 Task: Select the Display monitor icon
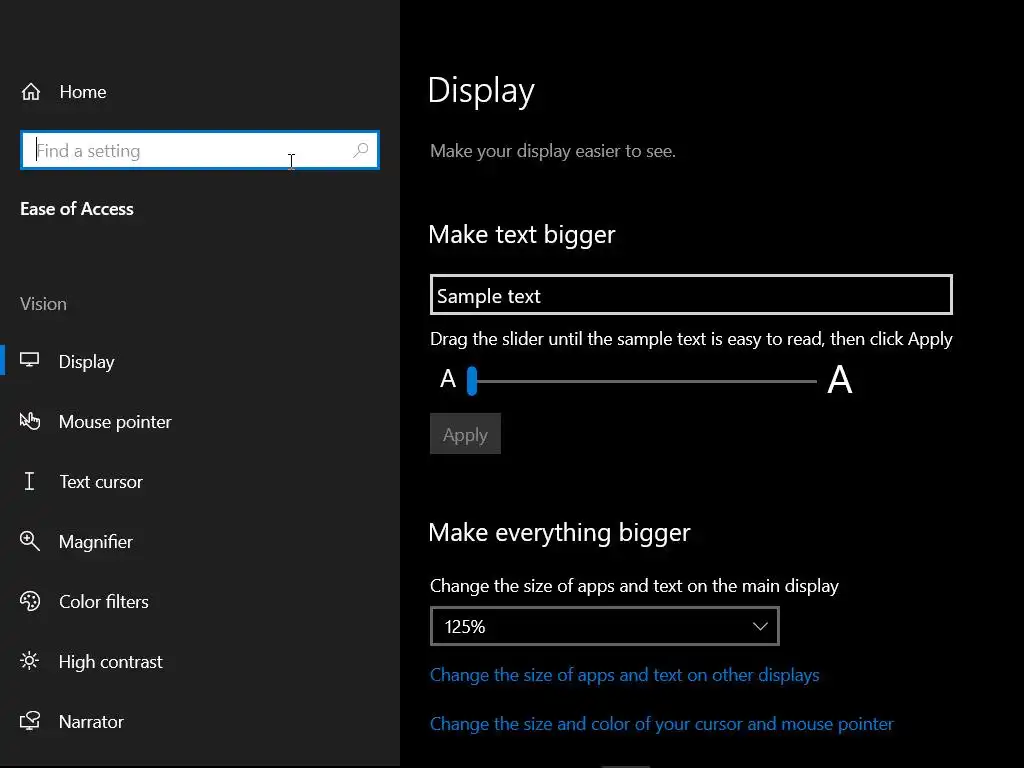coord(30,361)
